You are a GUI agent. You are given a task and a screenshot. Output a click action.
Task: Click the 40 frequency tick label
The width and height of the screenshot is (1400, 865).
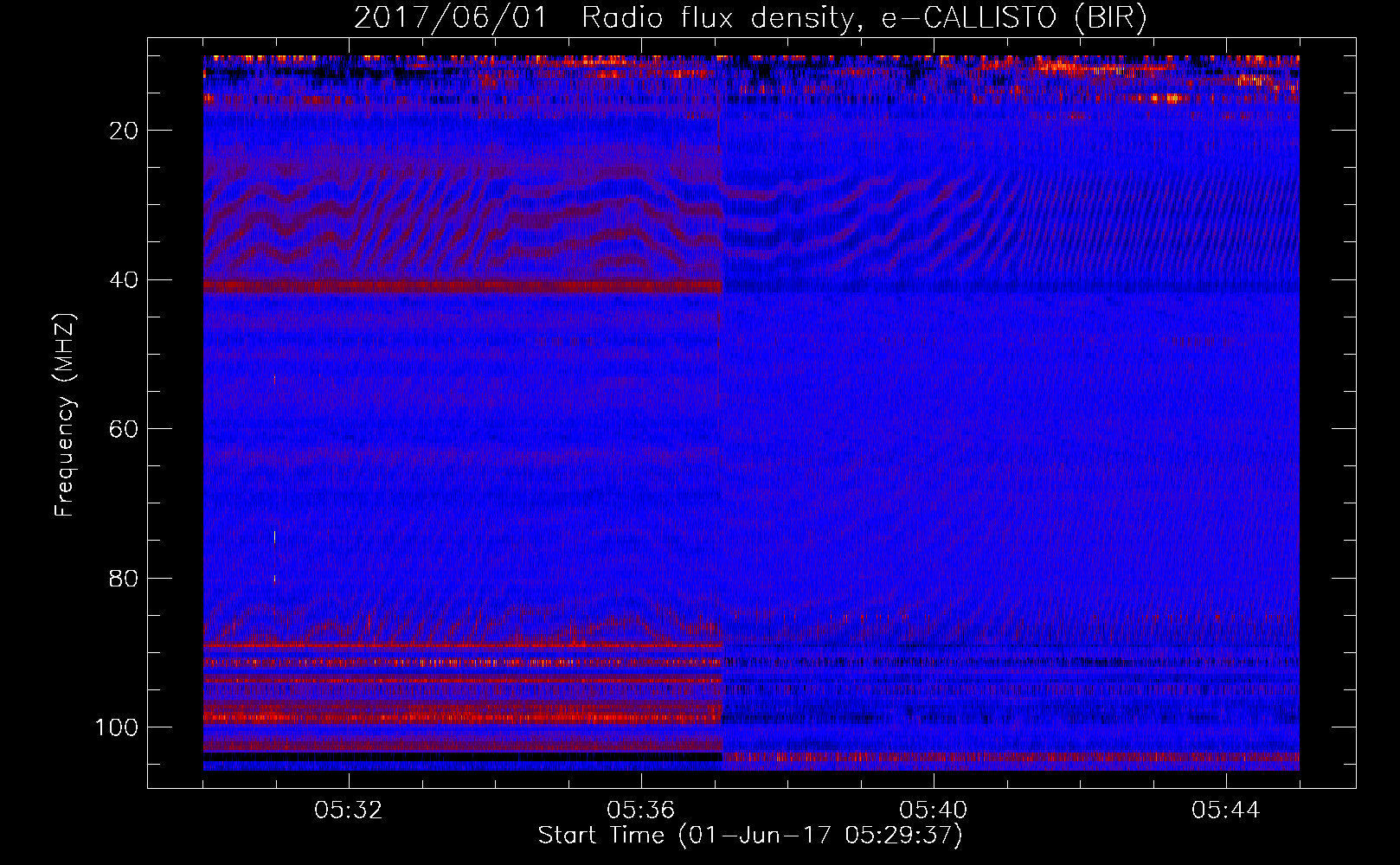click(125, 280)
